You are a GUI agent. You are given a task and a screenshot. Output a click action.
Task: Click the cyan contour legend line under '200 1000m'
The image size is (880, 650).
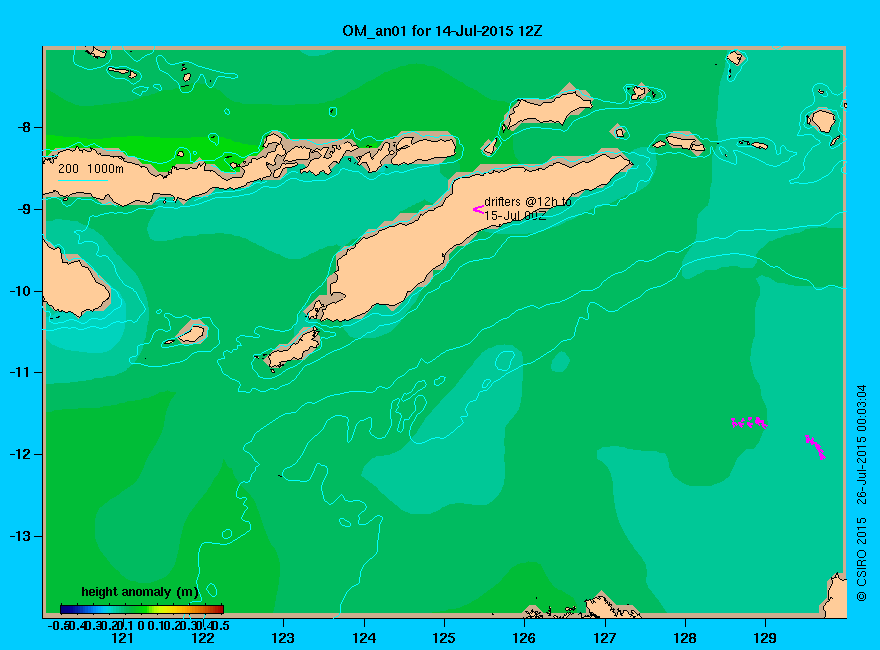coord(82,180)
